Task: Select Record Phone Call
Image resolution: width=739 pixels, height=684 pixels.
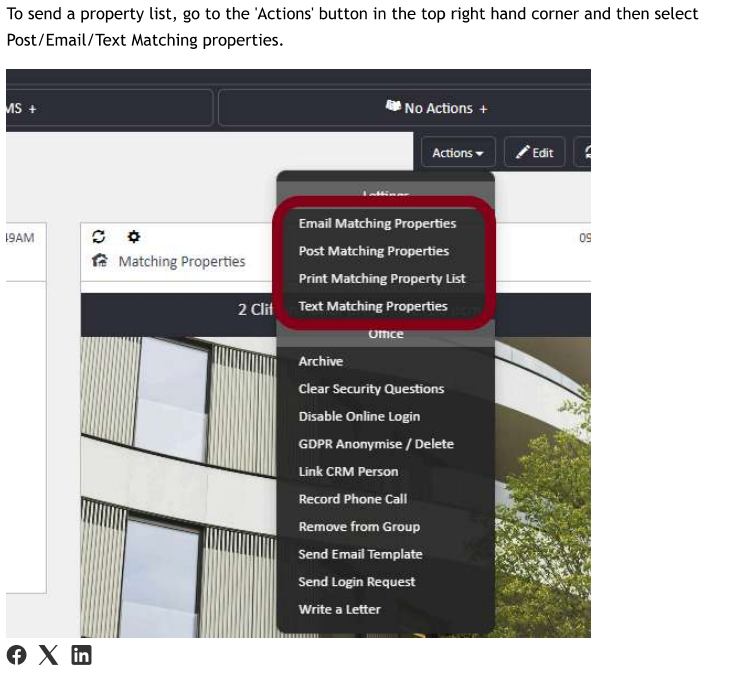Action: coord(352,499)
